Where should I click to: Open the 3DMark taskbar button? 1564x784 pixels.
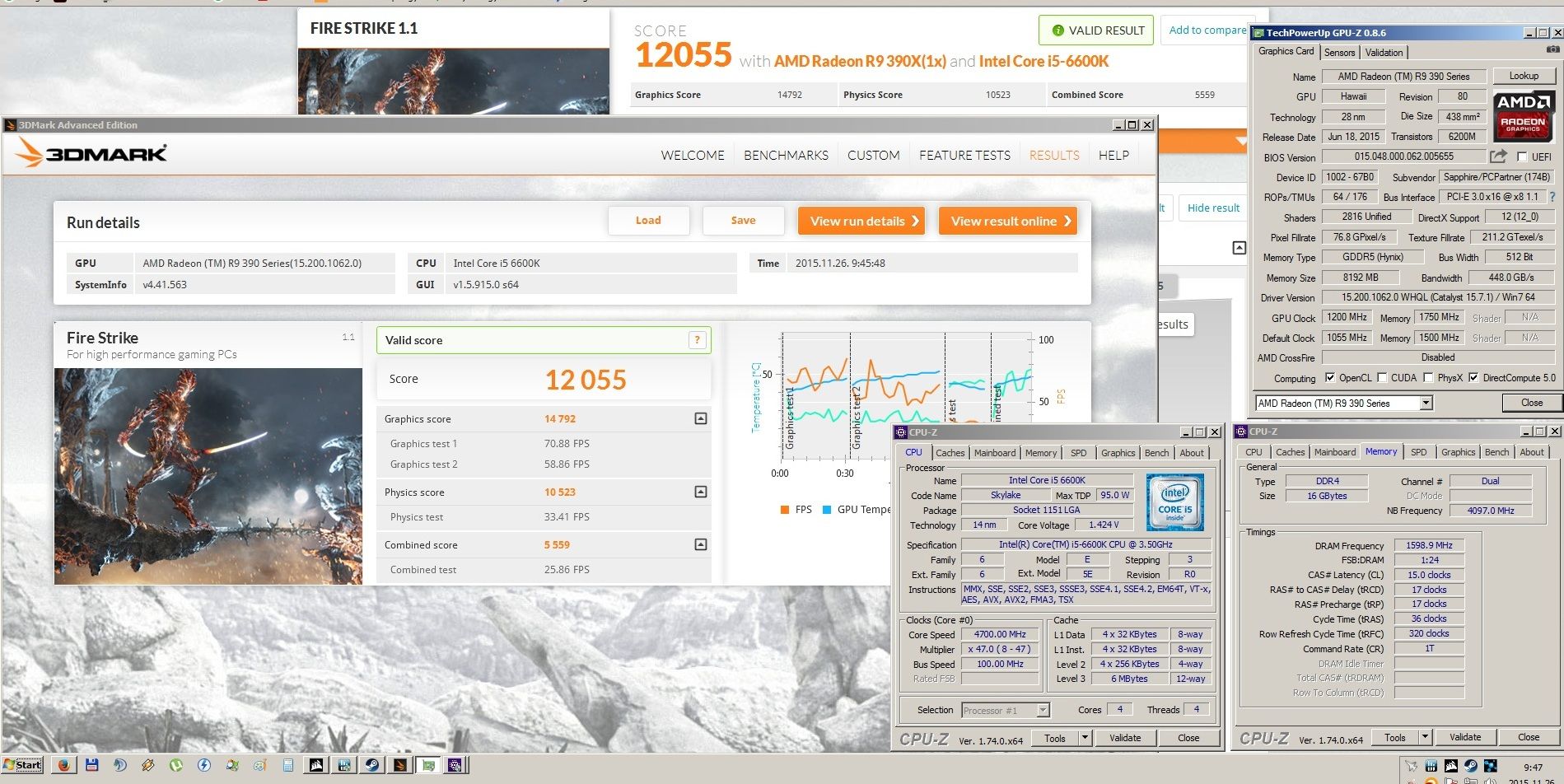[400, 765]
